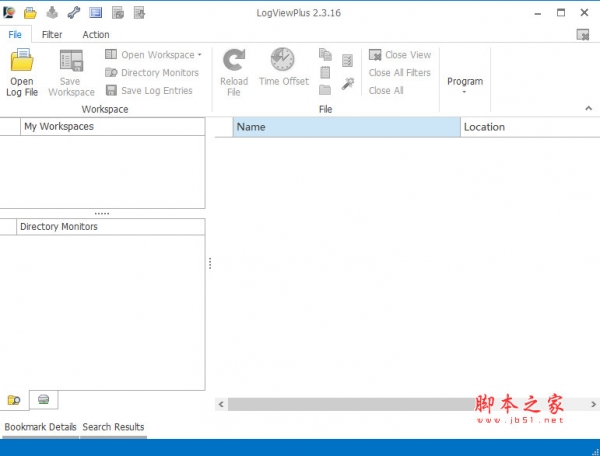600x456 pixels.
Task: Click the blue window icon in title bar
Action: [x=96, y=13]
